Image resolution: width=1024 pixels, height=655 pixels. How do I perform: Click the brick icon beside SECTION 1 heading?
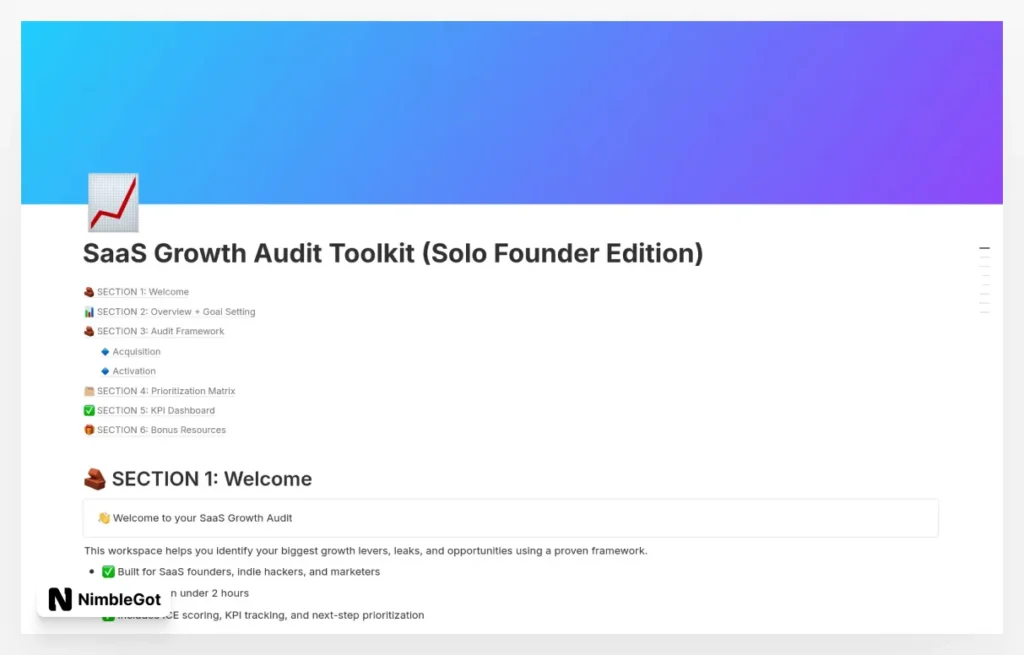coord(95,480)
